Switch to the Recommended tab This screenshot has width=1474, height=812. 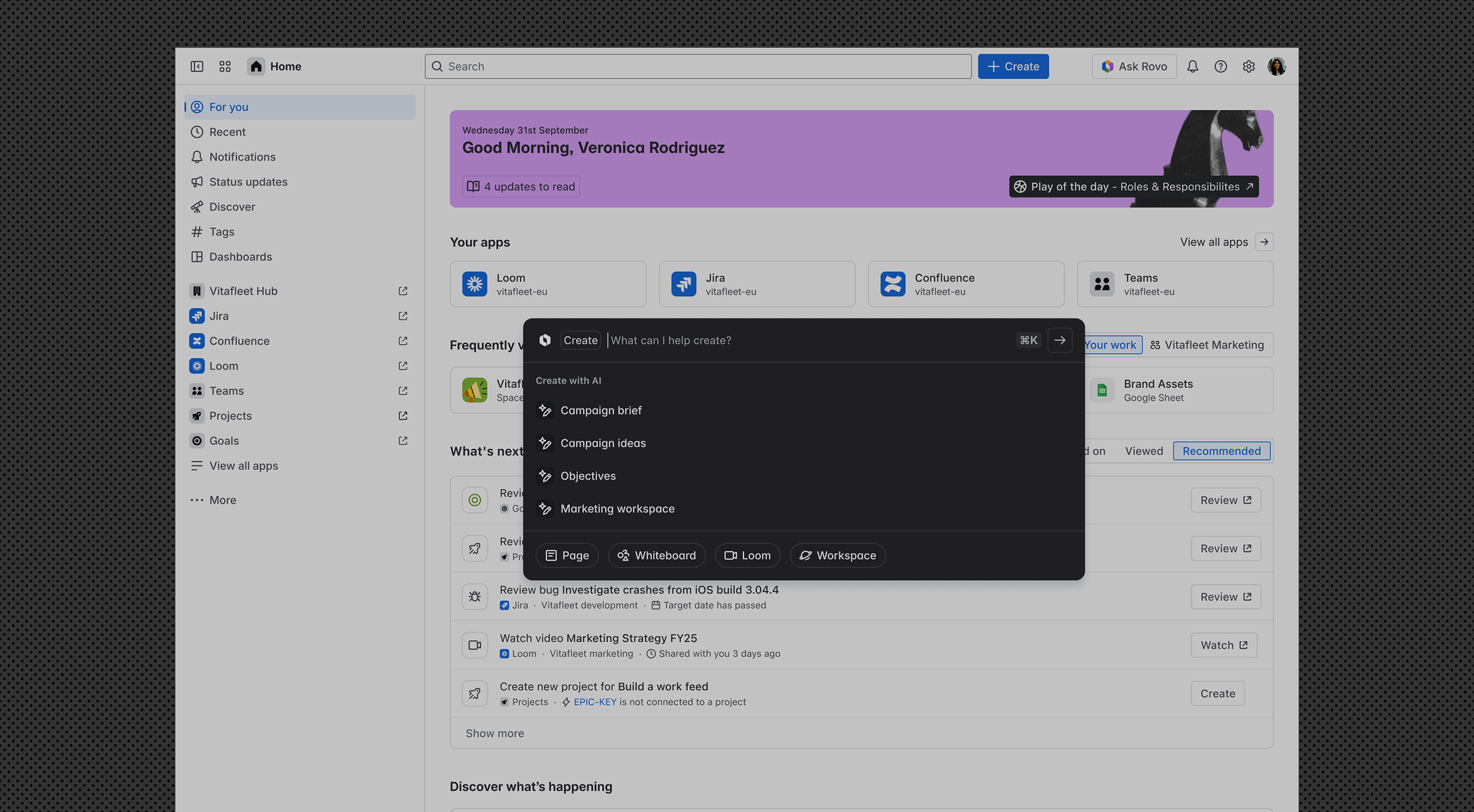pyautogui.click(x=1221, y=451)
